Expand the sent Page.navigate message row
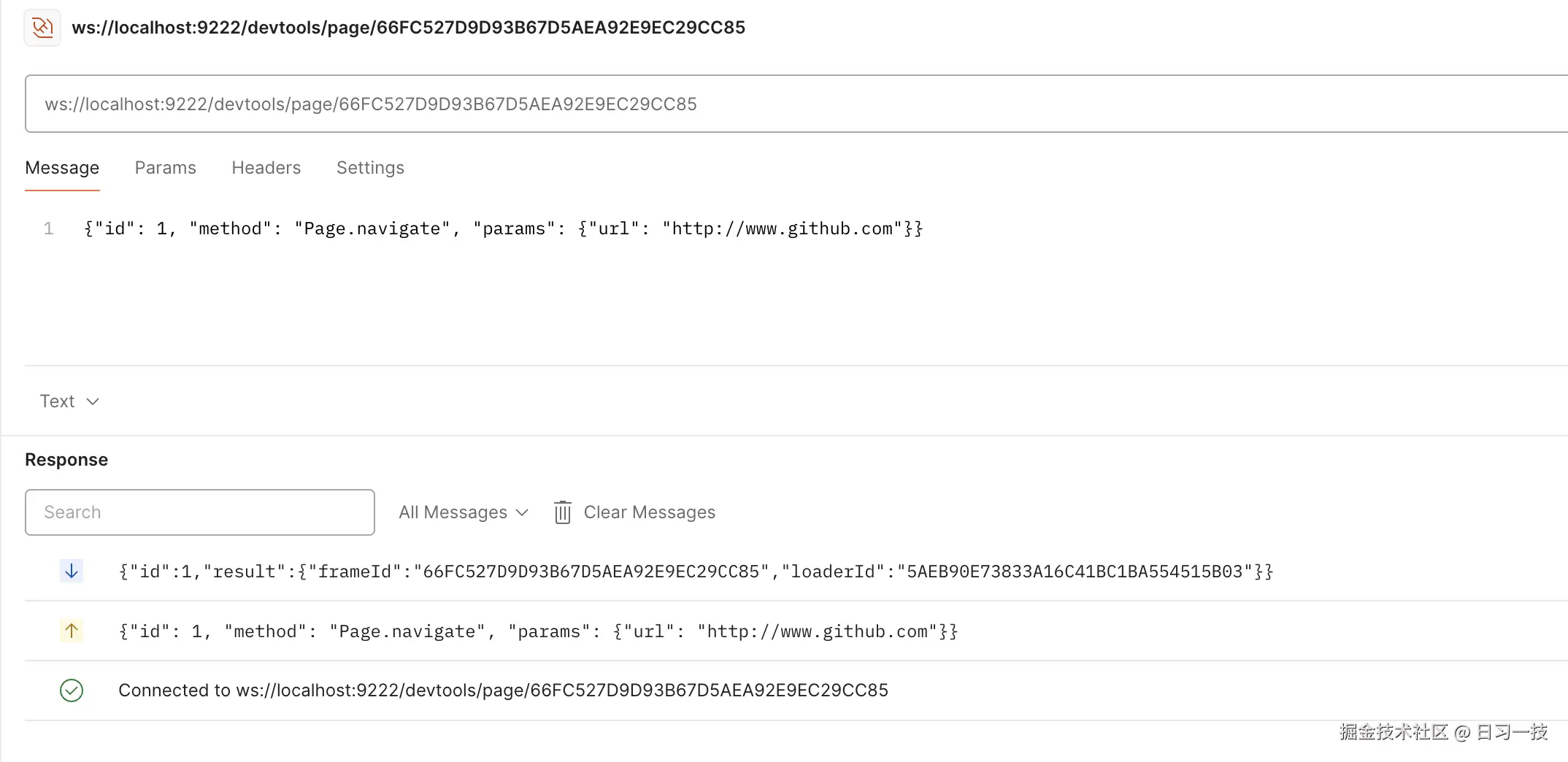 pyautogui.click(x=538, y=631)
